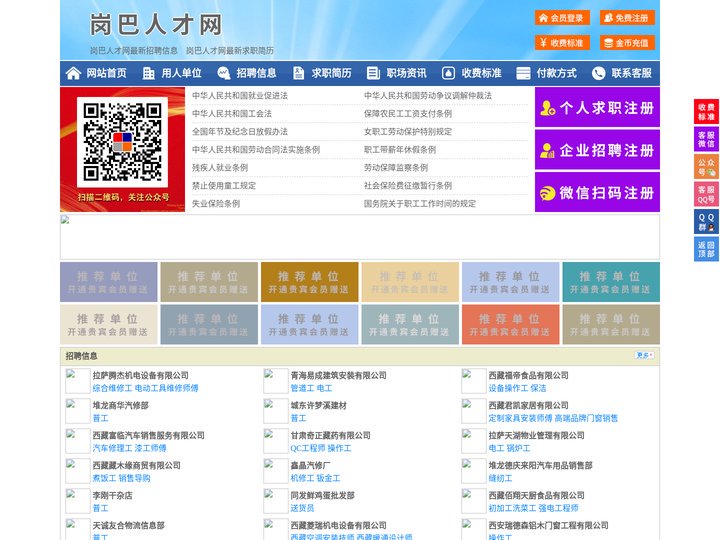Click the side 客服QQ号 floating icon
Image resolution: width=720 pixels, height=540 pixels.
click(x=706, y=194)
